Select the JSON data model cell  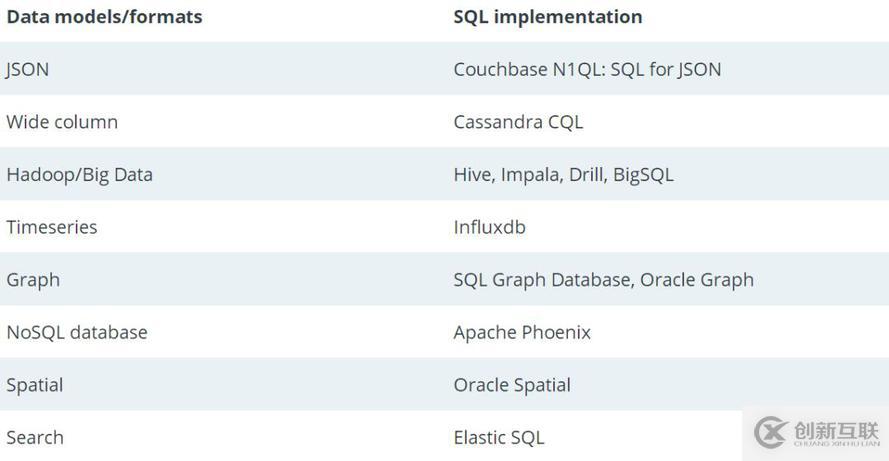[27, 69]
